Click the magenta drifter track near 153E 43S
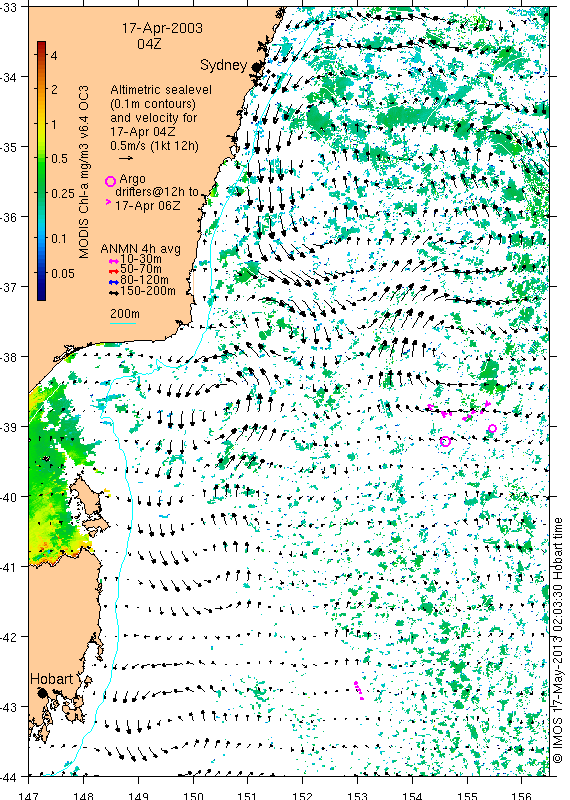Viewport: 570px width, 800px height. [x=359, y=690]
